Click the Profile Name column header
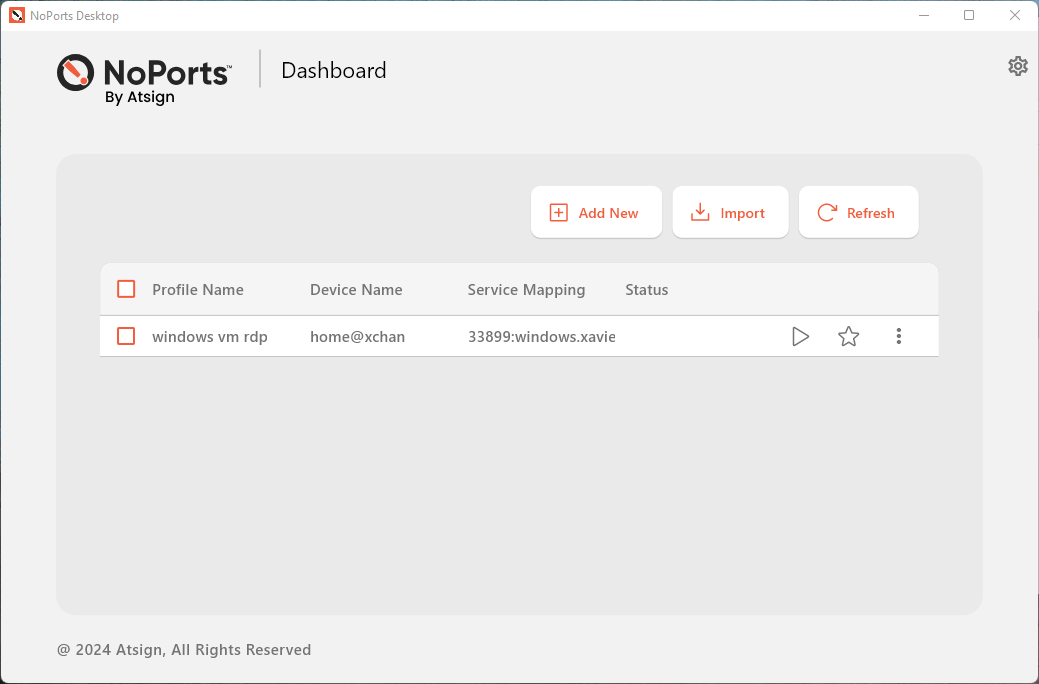The image size is (1039, 684). coord(197,290)
